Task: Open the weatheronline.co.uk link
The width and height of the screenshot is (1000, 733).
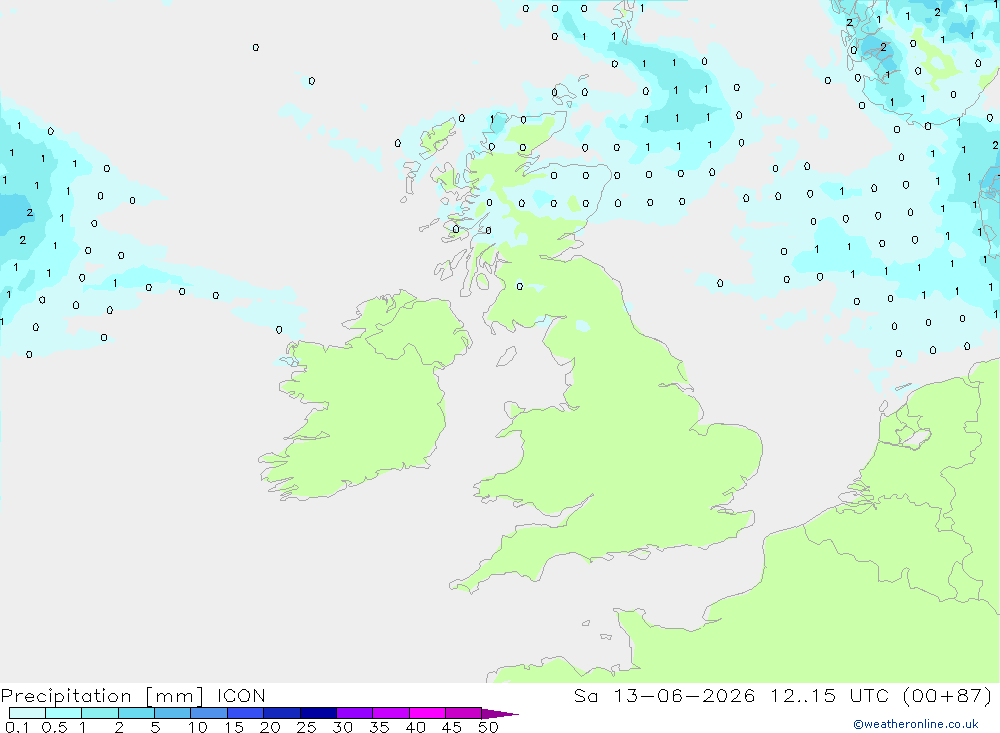Action: tap(916, 724)
